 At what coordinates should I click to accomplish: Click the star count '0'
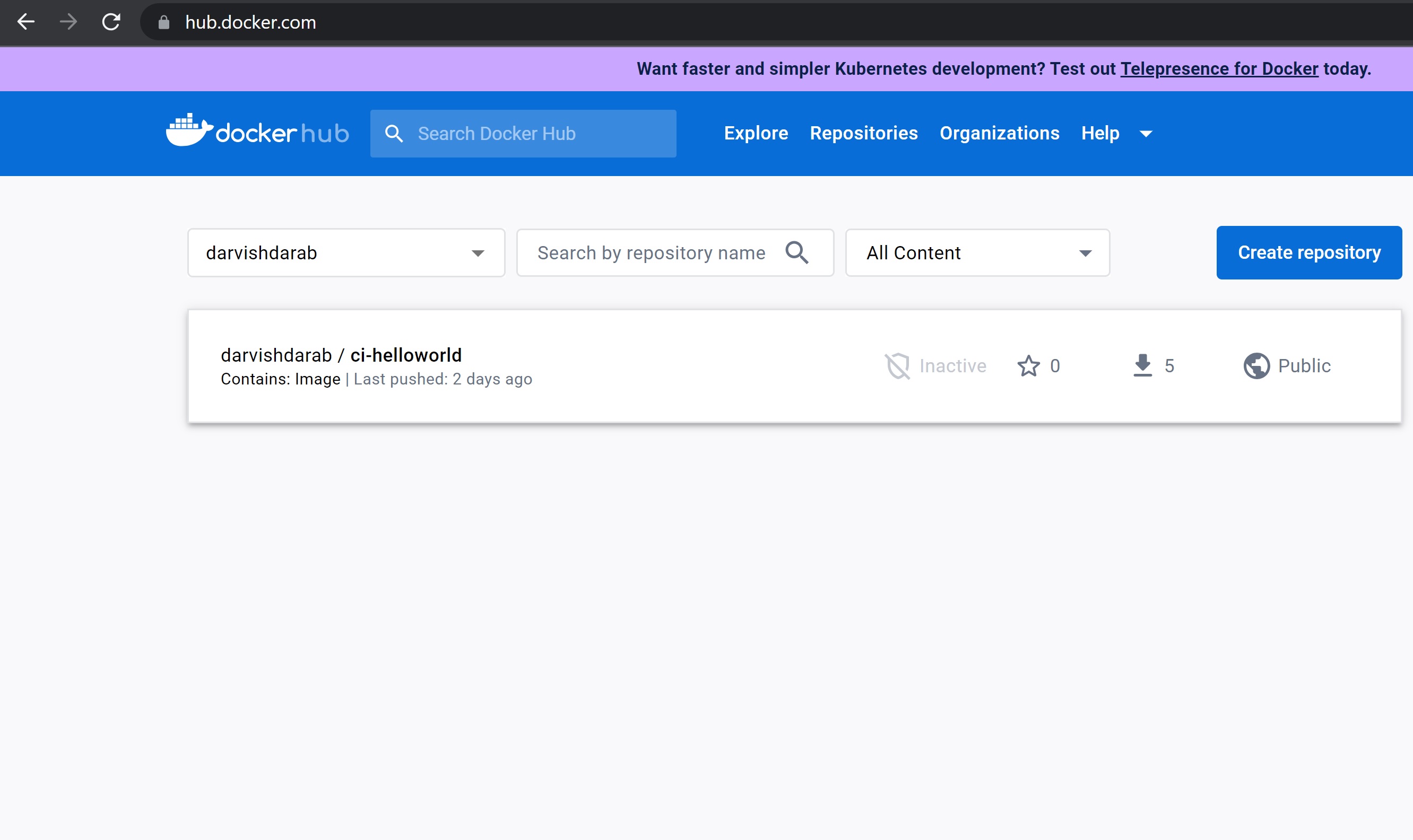coord(1054,366)
